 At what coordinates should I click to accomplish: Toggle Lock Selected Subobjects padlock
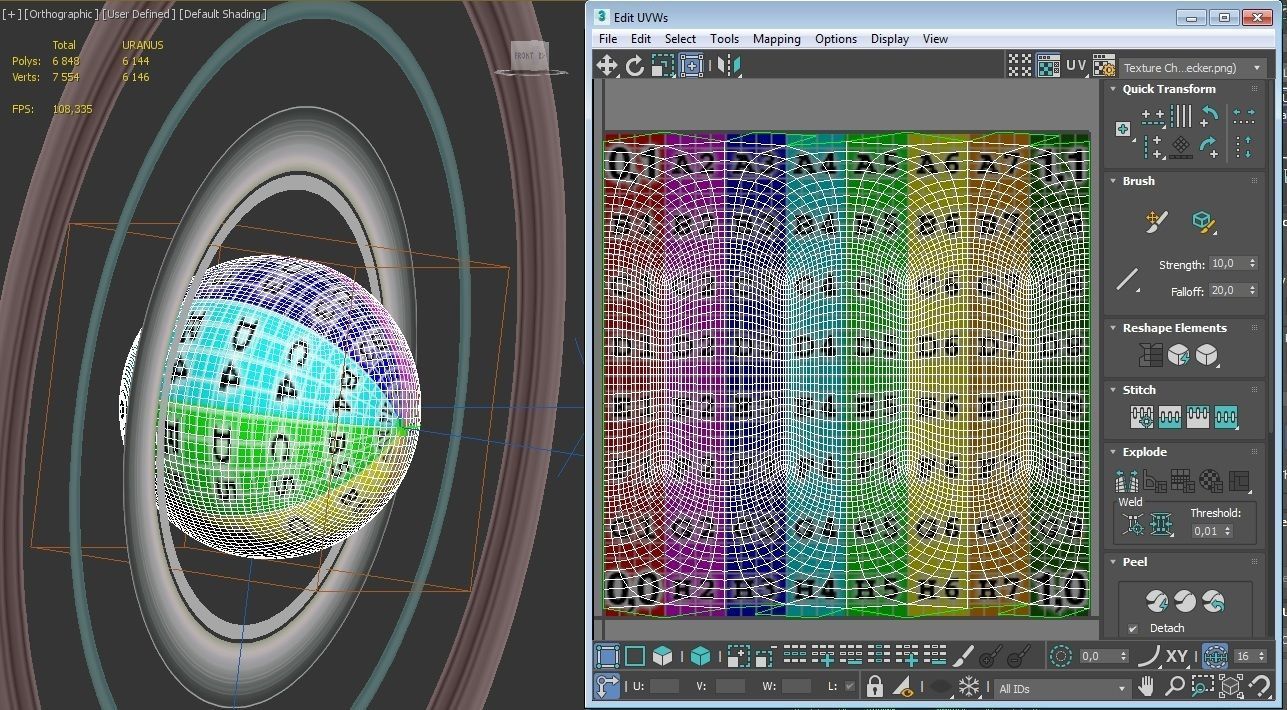coord(875,686)
